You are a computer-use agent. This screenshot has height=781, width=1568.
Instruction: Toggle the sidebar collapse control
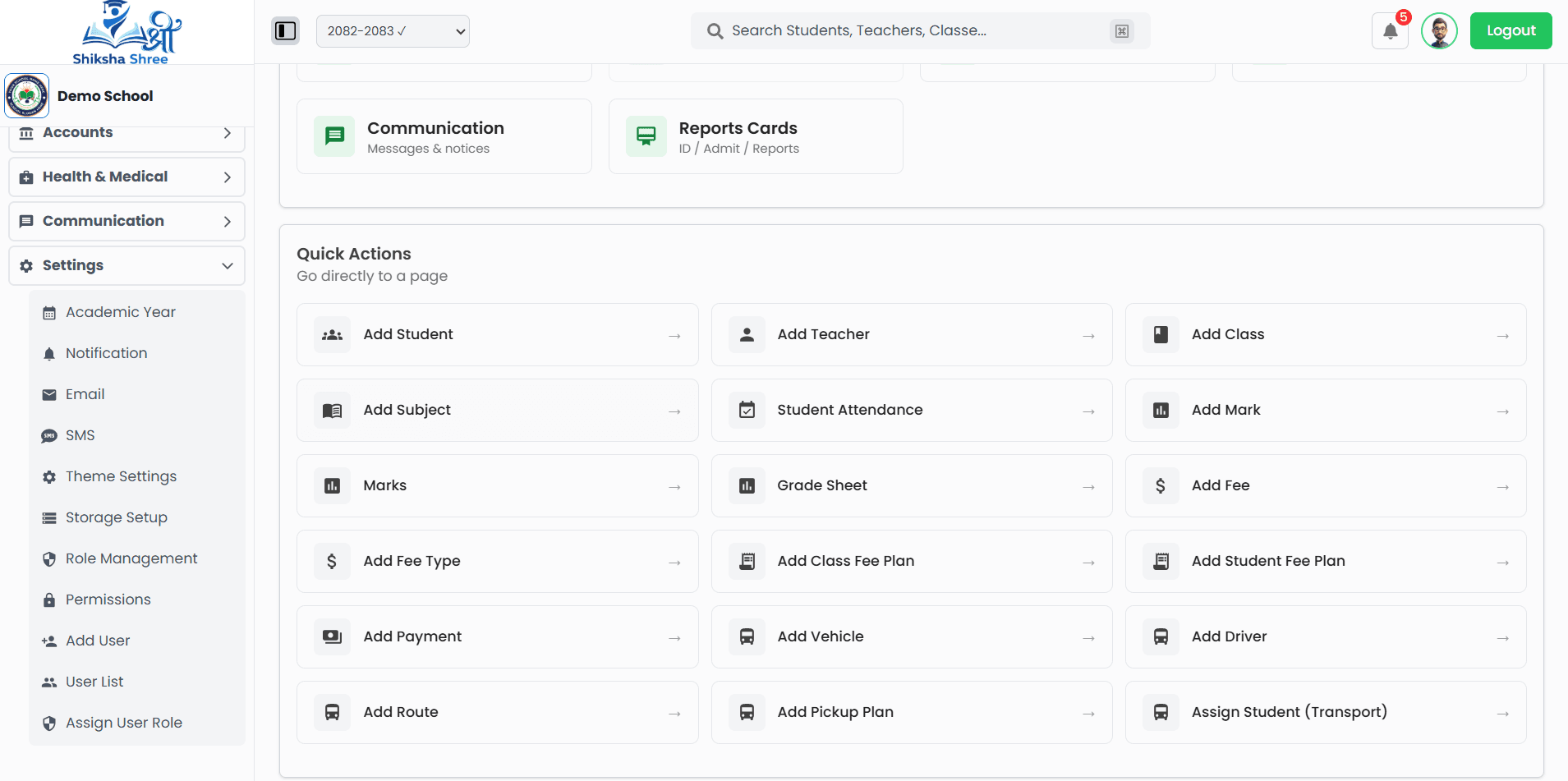point(285,30)
